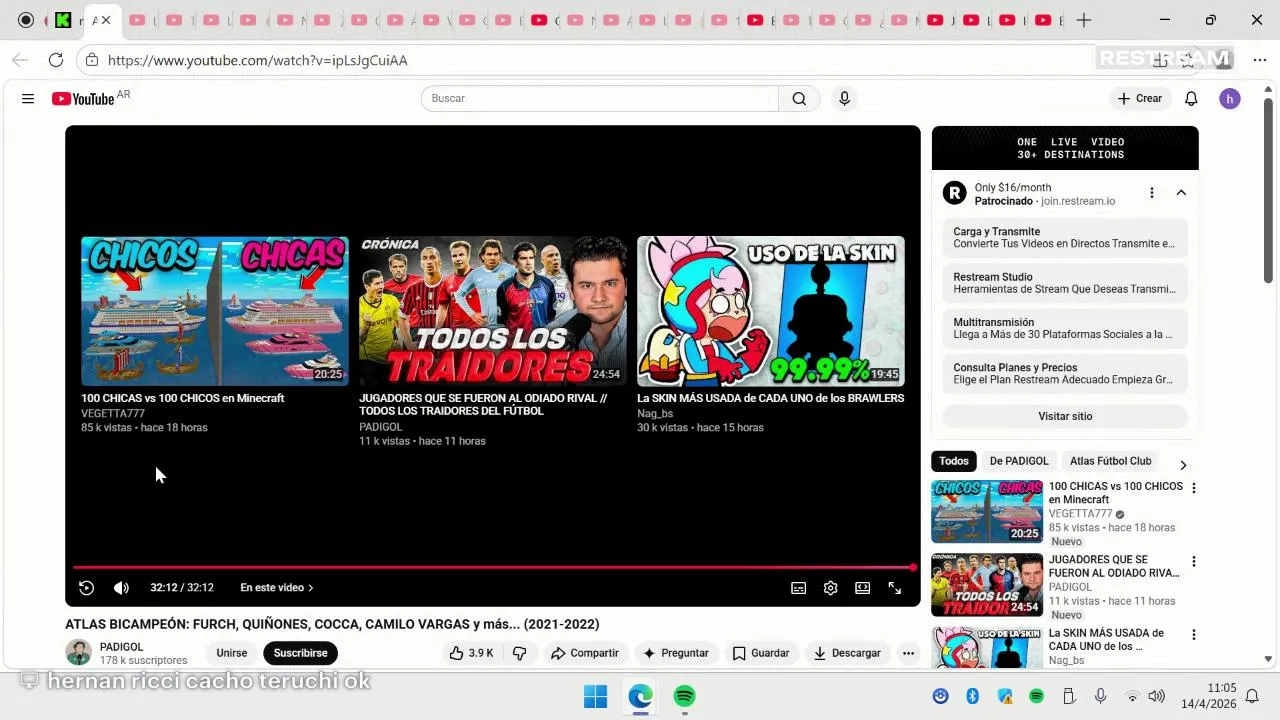Viewport: 1280px width, 720px height.
Task: Click the address bar URL
Action: tap(257, 60)
